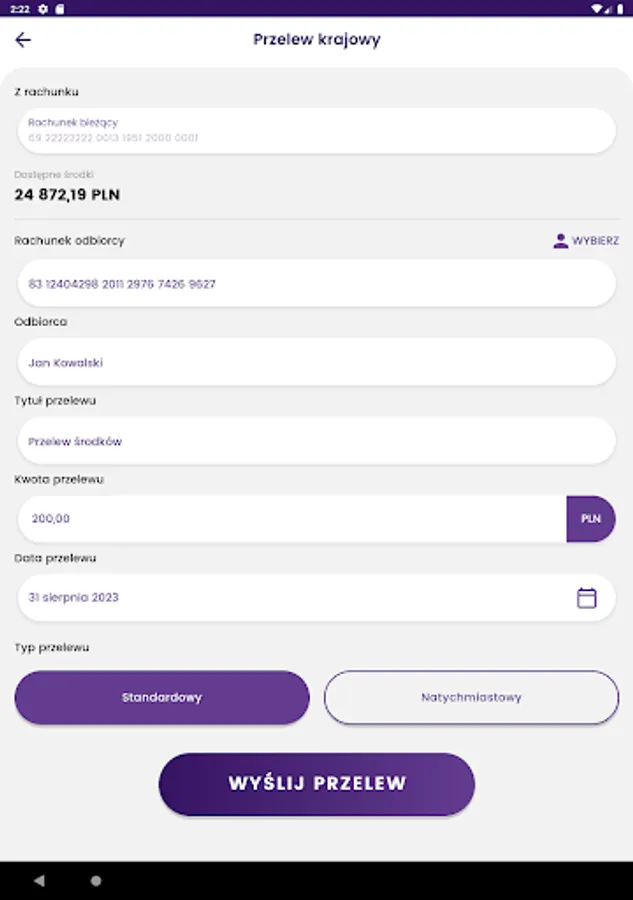Viewport: 633px width, 900px height.
Task: Tap the battery icon in status bar
Action: [620, 9]
